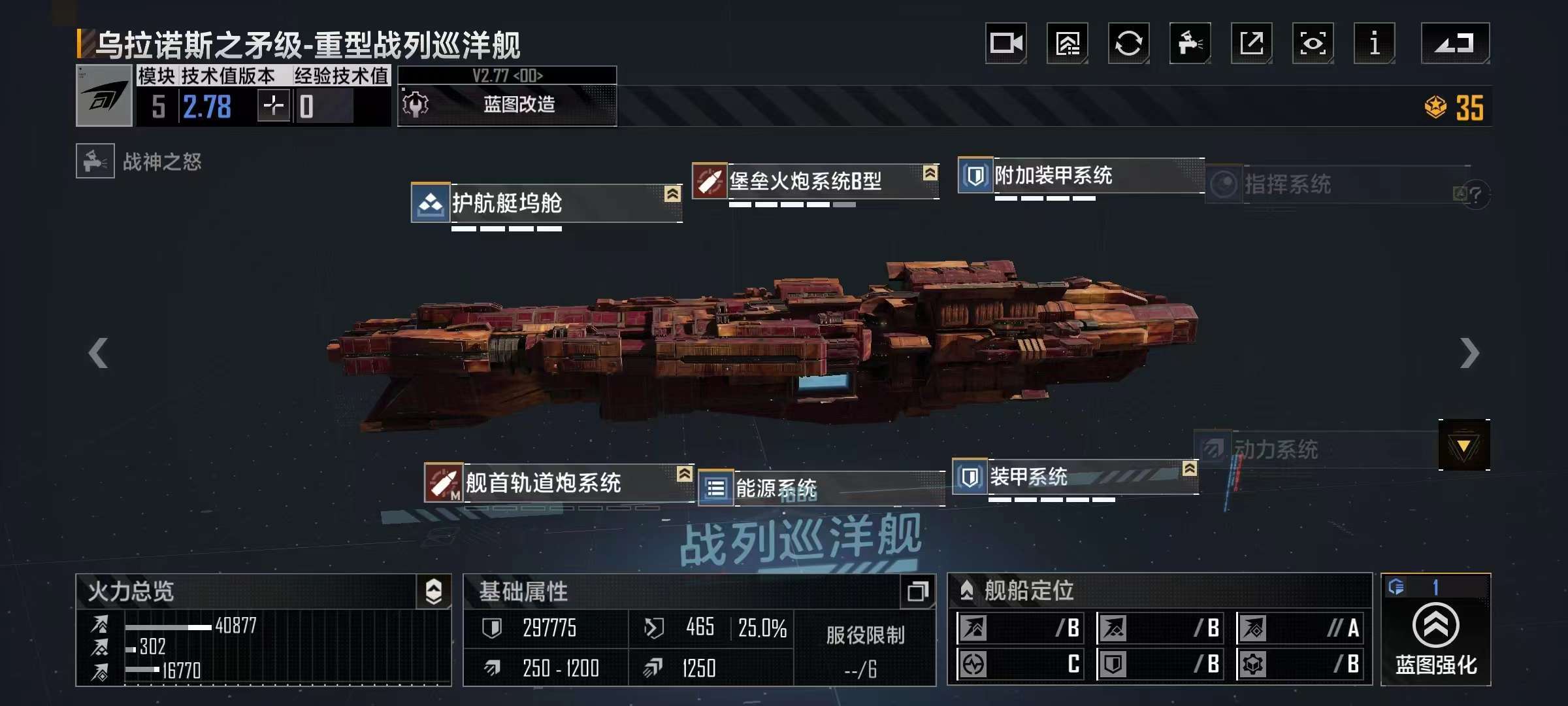Viewport: 1568px width, 706px height.
Task: Open the image gallery icon
Action: click(1068, 43)
